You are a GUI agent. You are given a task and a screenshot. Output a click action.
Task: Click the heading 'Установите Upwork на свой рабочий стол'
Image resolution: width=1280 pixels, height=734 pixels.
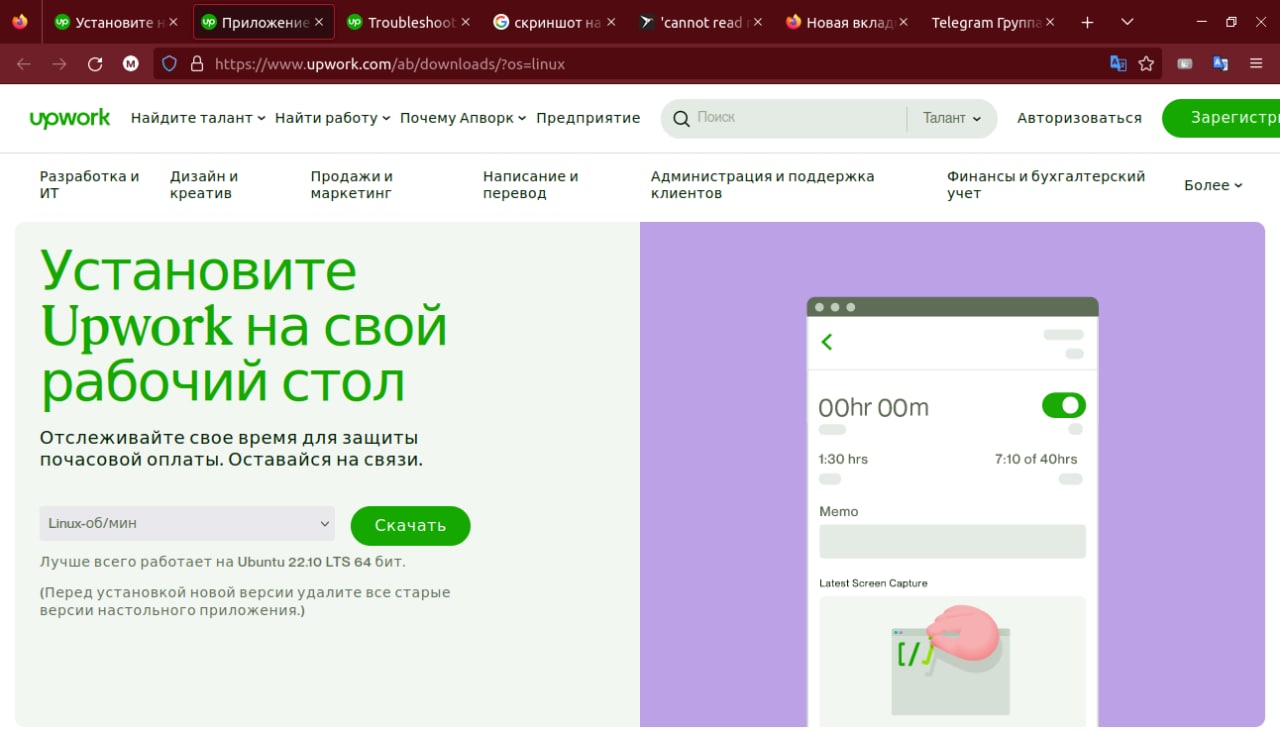243,326
